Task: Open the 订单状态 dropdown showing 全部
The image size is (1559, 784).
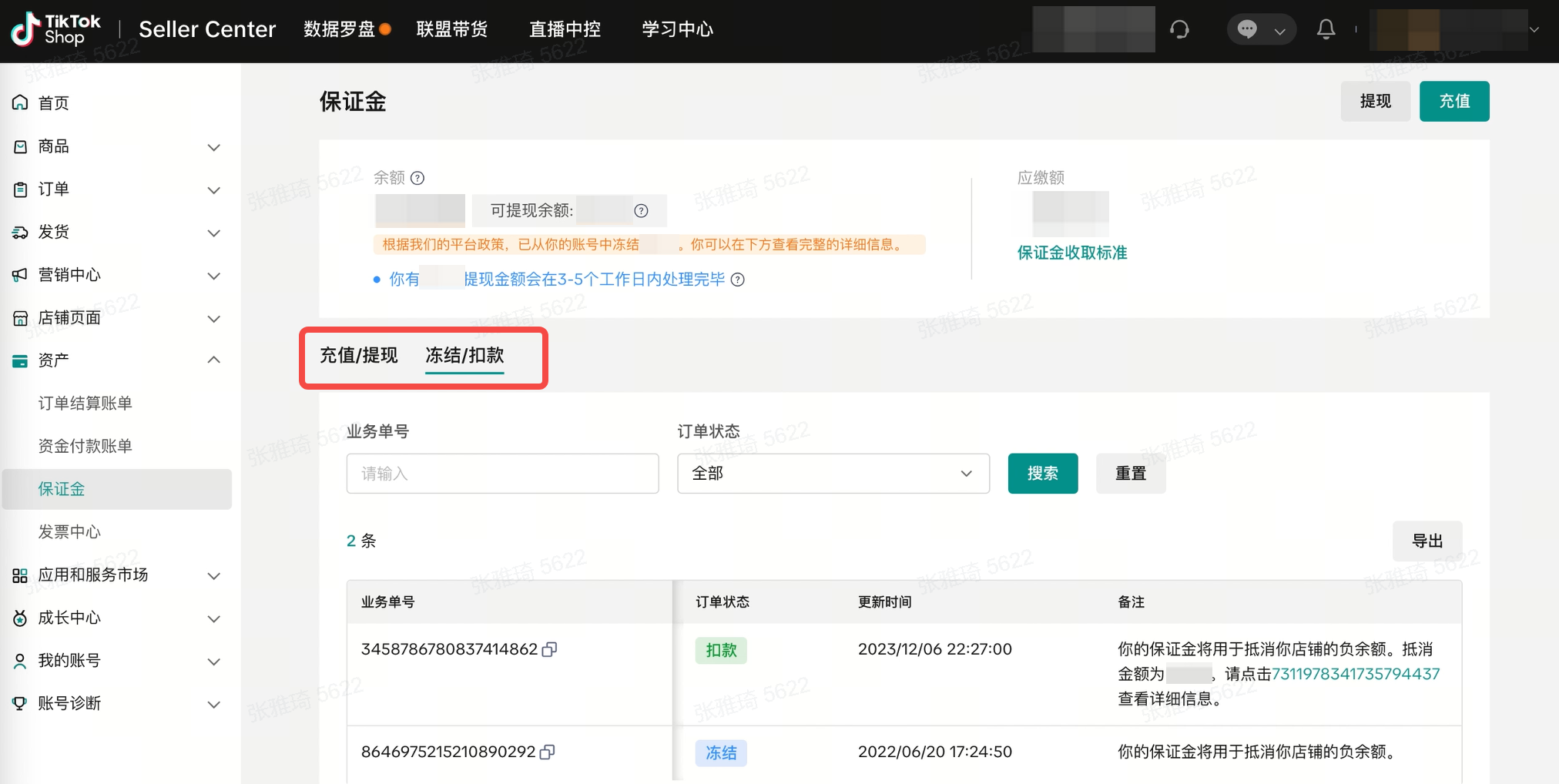Action: point(833,474)
